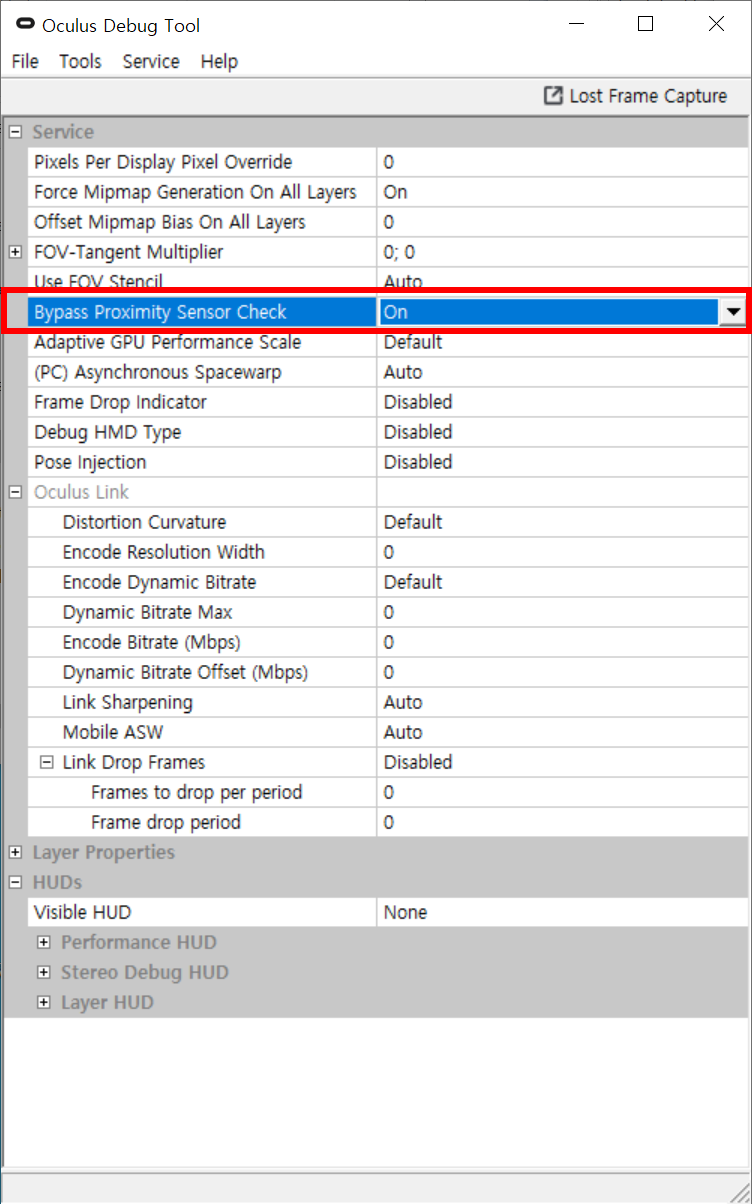Click the Frame Drop Indicator value Disabled
This screenshot has width=752, height=1204.
point(562,402)
